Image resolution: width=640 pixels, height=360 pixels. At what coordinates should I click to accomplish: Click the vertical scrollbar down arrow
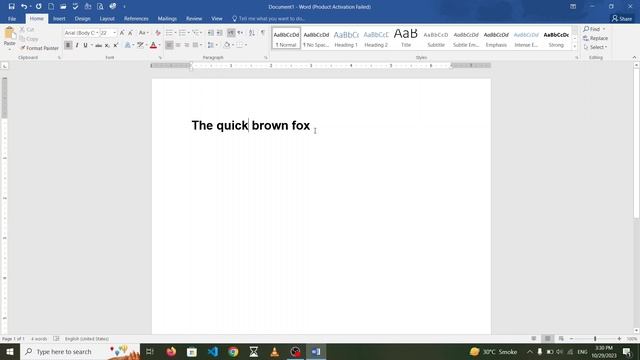pyautogui.click(x=636, y=331)
